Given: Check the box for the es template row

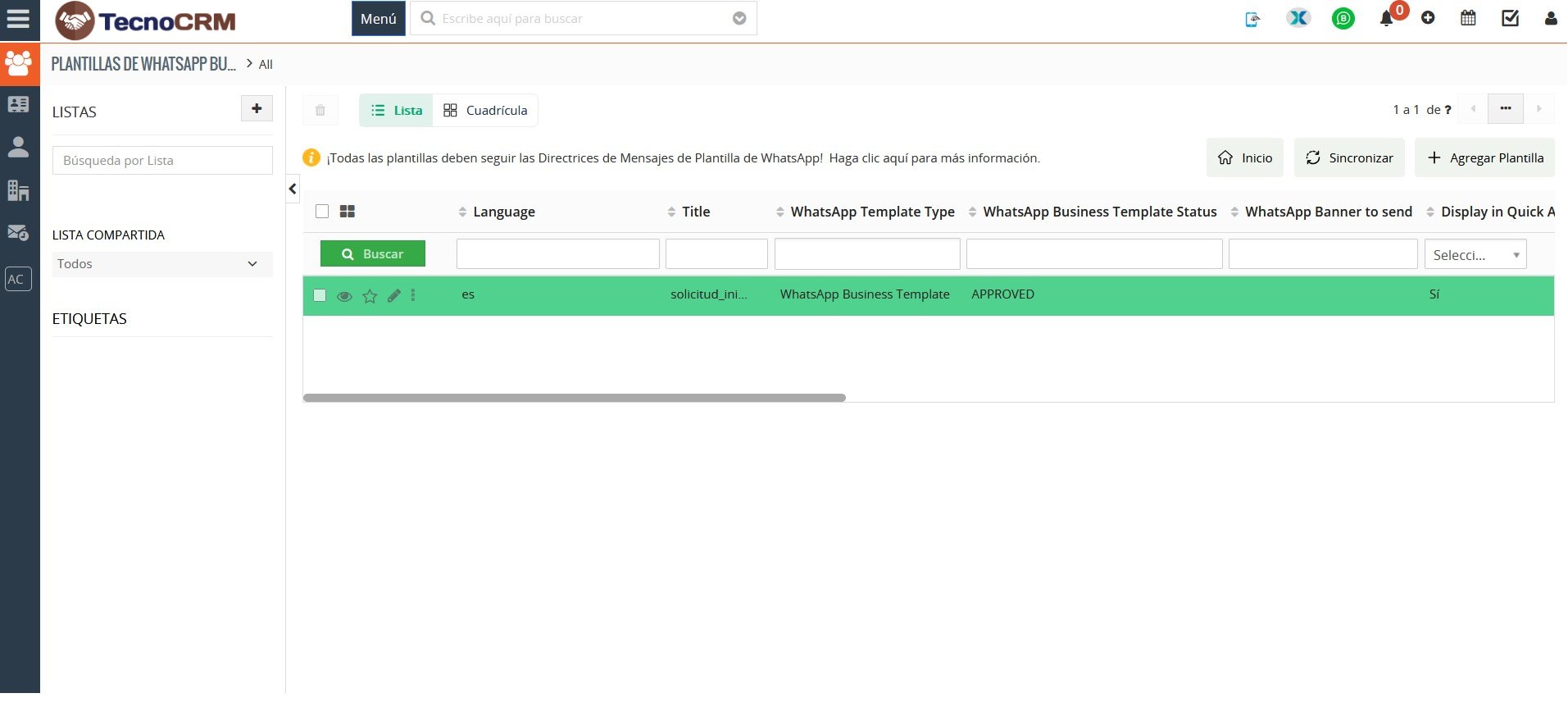Looking at the screenshot, I should pyautogui.click(x=320, y=295).
